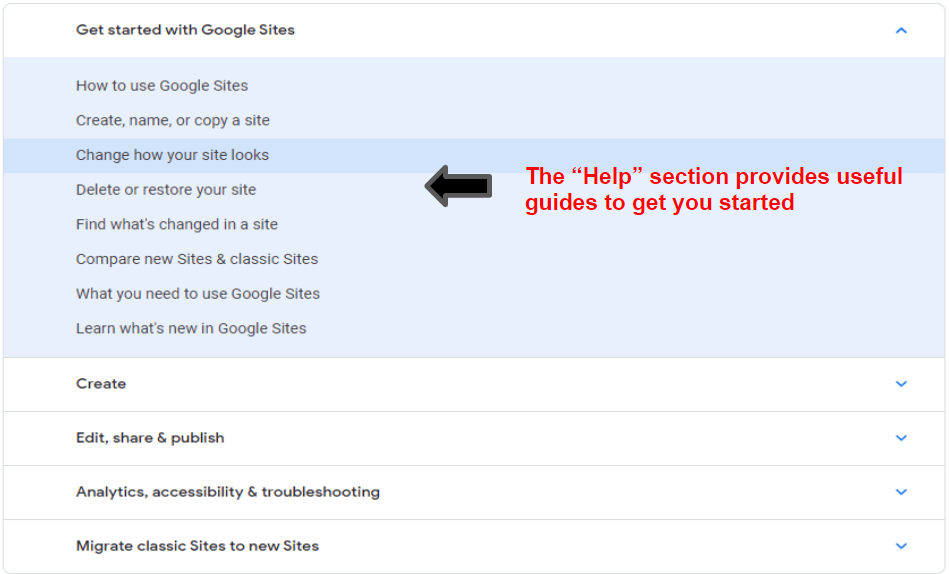This screenshot has width=949, height=574.
Task: Open Compare new Sites & classic Sites
Action: tap(197, 259)
